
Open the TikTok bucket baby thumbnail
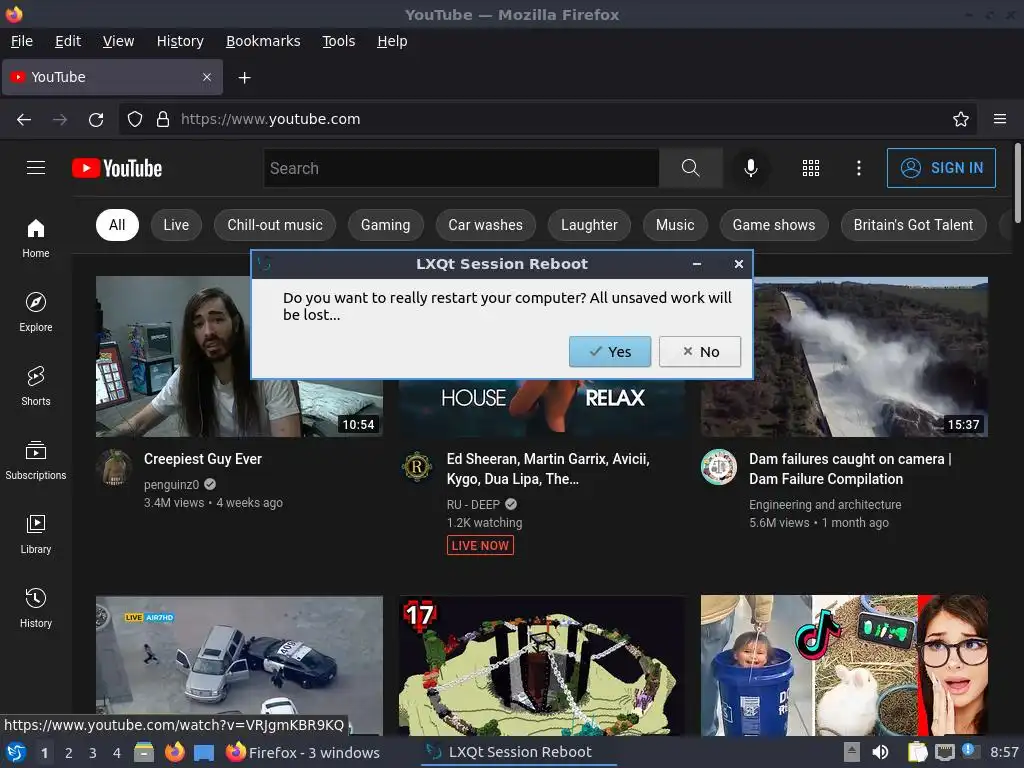click(x=844, y=665)
